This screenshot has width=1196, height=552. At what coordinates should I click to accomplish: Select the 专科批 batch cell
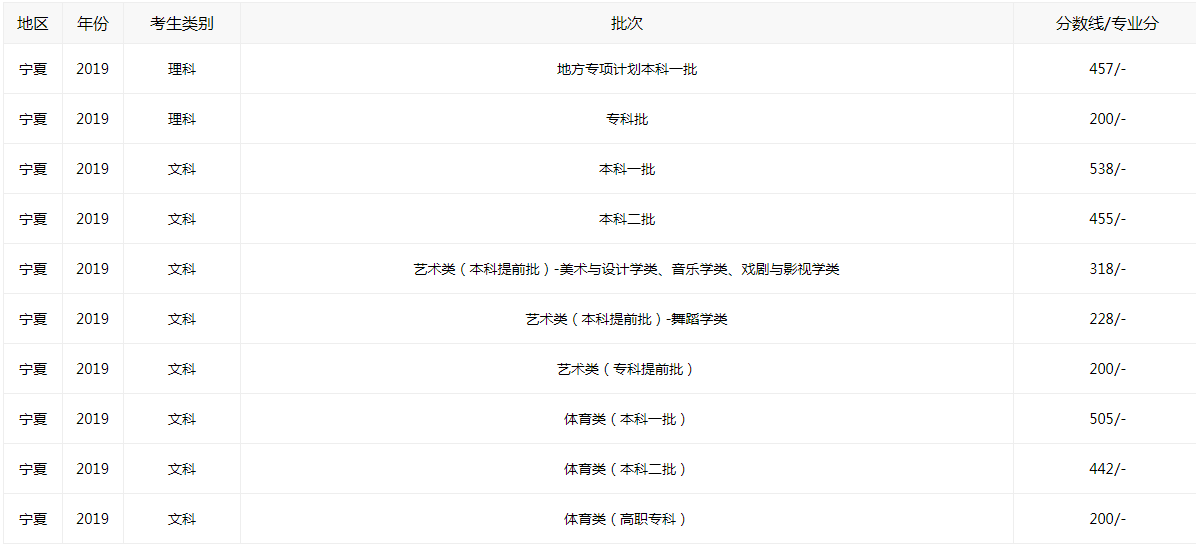click(626, 119)
